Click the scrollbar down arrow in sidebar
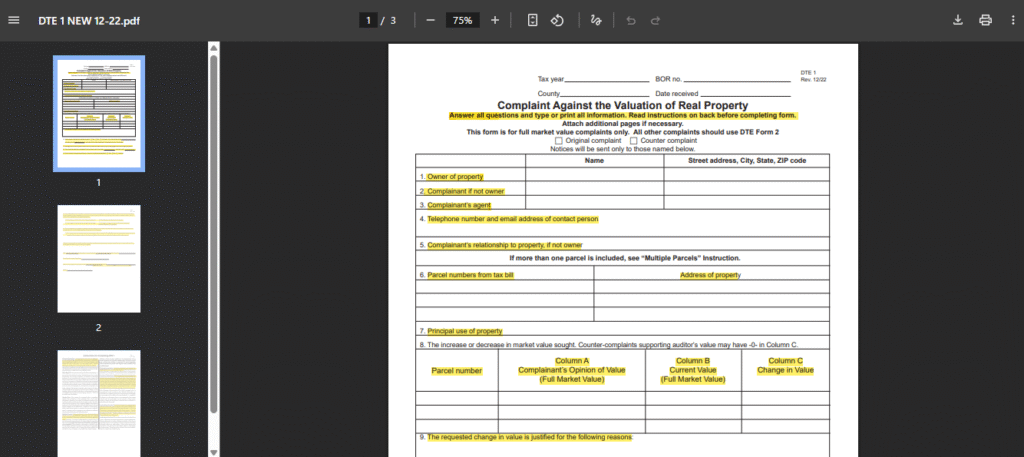1024x457 pixels. point(214,452)
